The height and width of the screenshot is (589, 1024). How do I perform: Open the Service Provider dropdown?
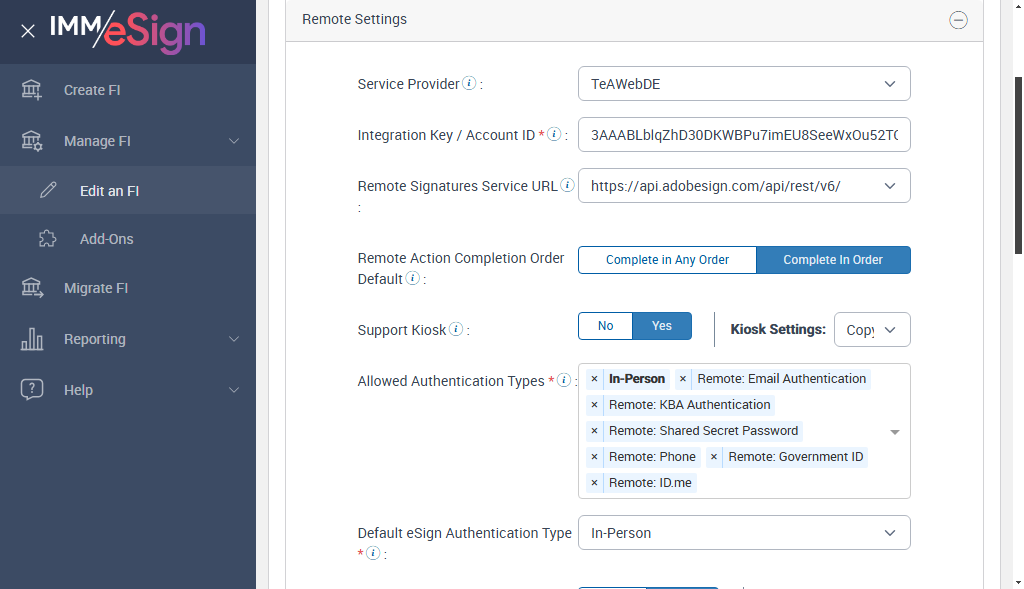[x=744, y=84]
